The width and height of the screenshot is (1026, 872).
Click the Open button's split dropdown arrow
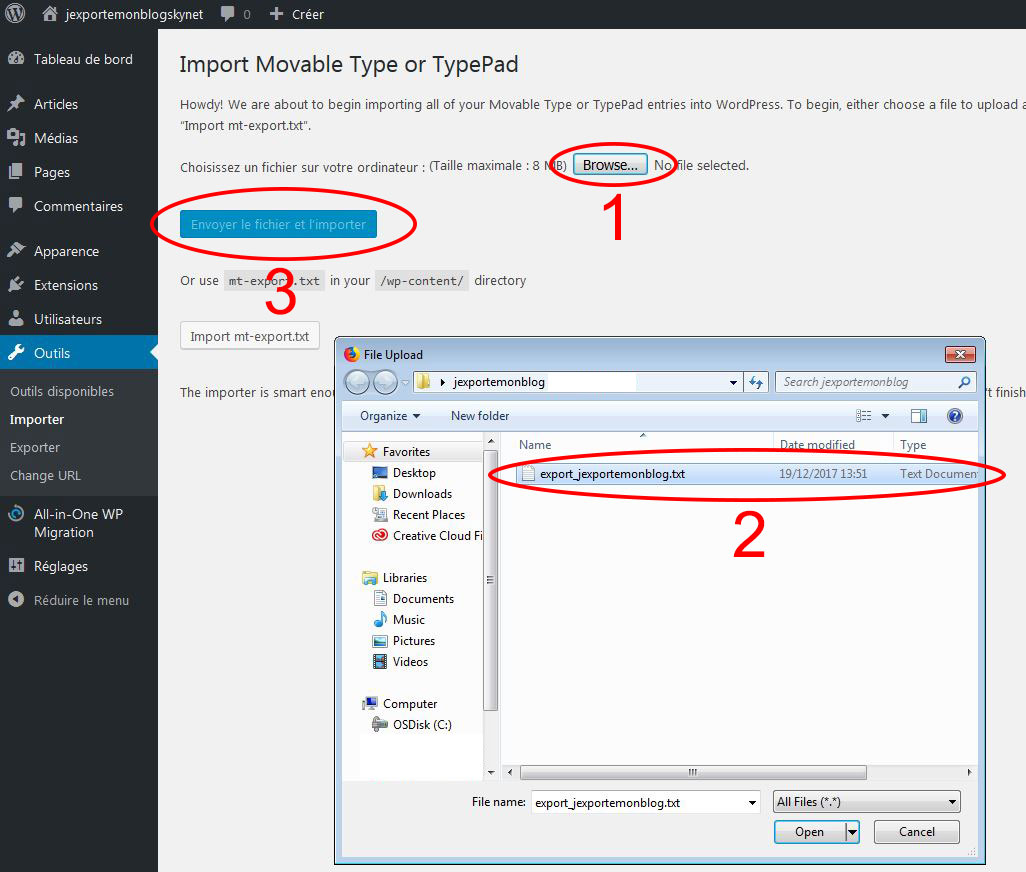(x=852, y=832)
